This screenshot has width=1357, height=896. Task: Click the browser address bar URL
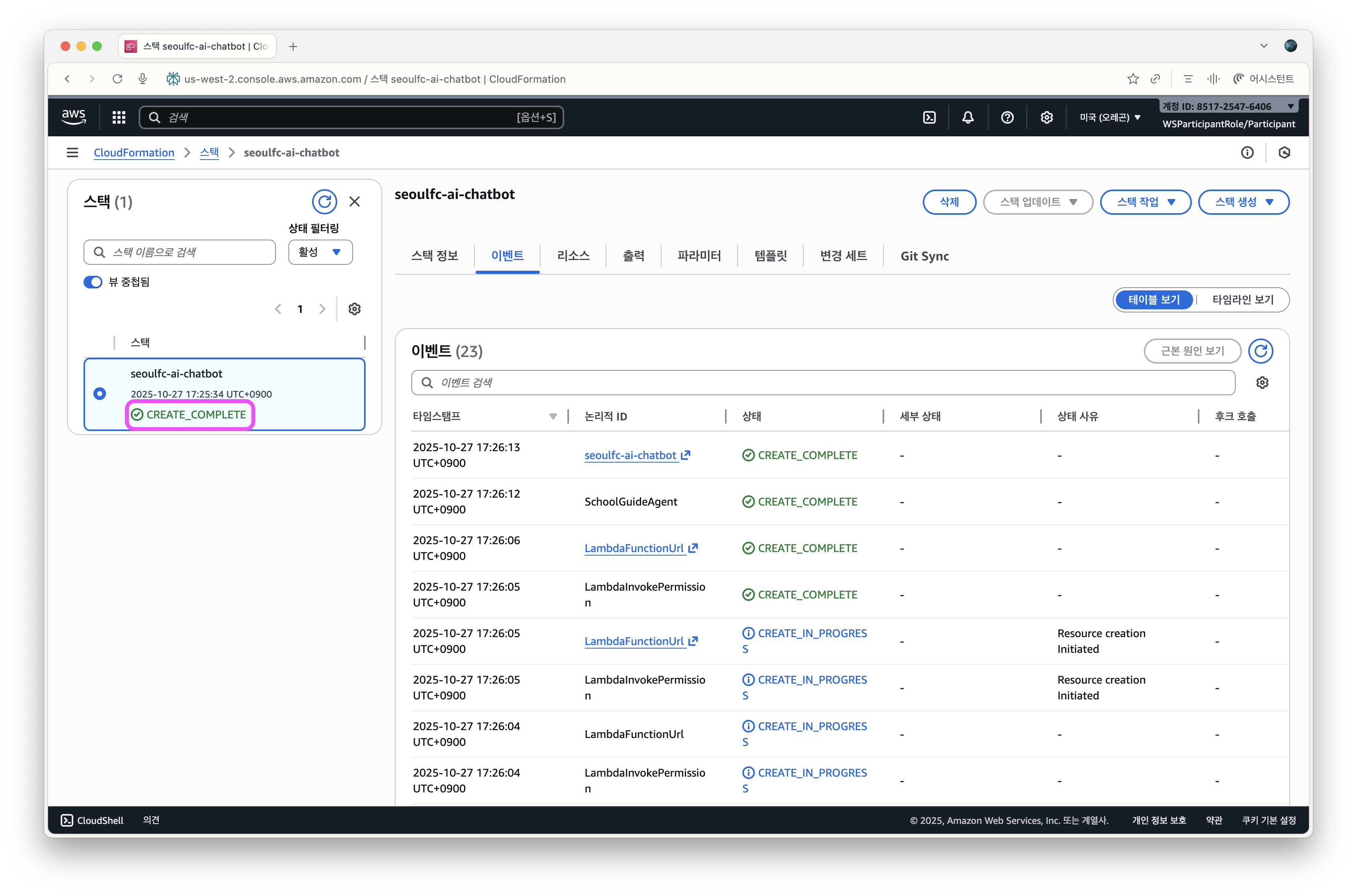(x=375, y=79)
